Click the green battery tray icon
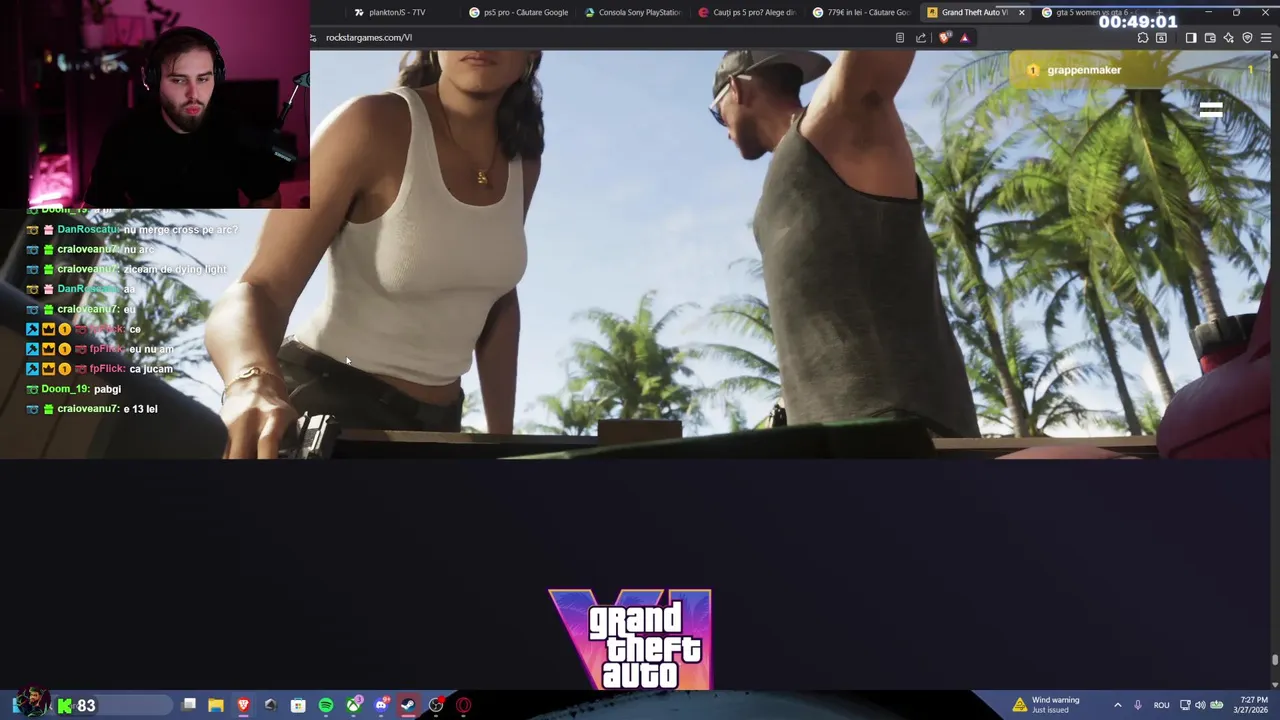This screenshot has height=720, width=1280. pyautogui.click(x=1215, y=705)
